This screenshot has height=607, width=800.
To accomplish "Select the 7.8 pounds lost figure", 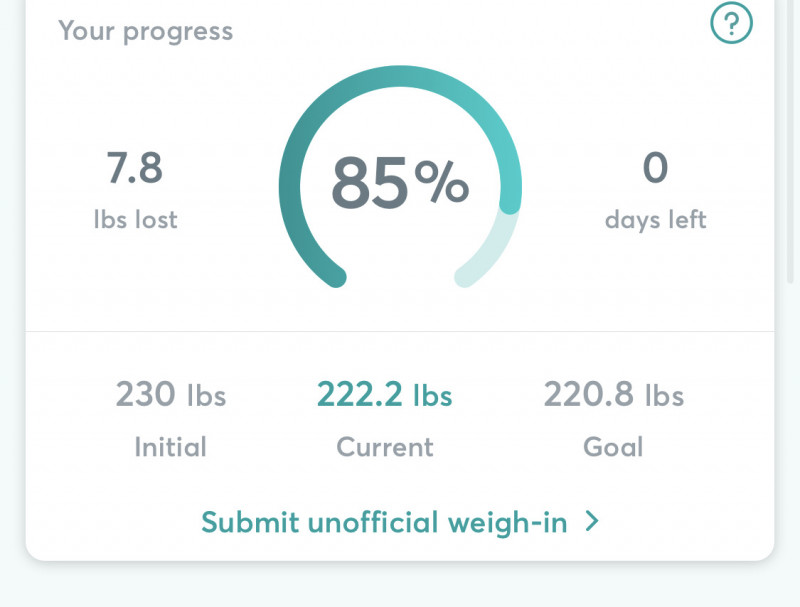I will tap(135, 168).
